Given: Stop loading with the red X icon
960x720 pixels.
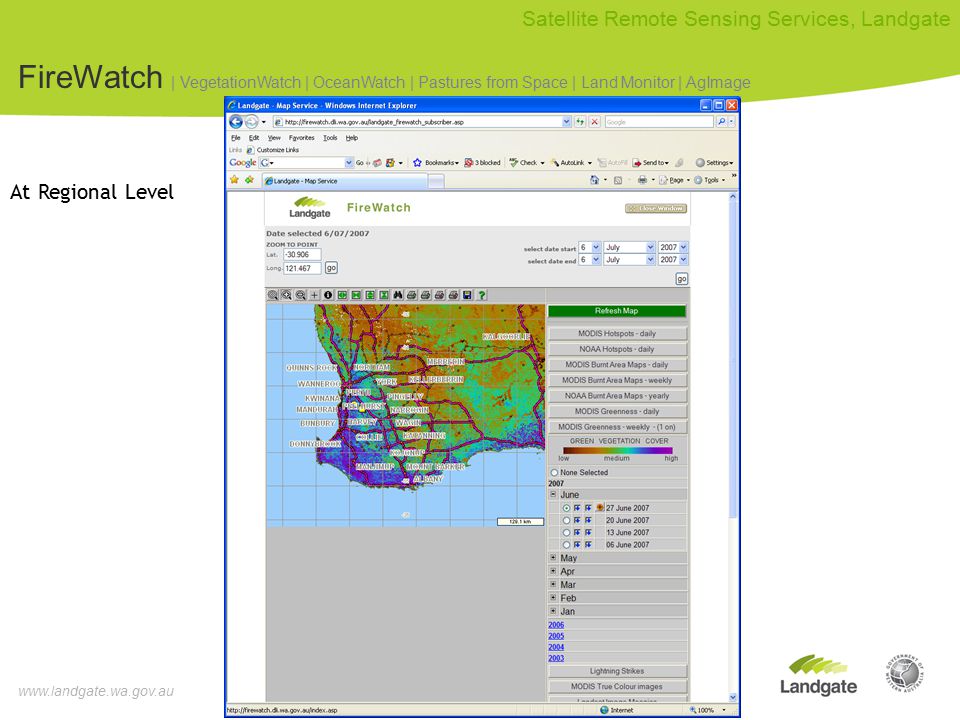Looking at the screenshot, I should point(594,122).
